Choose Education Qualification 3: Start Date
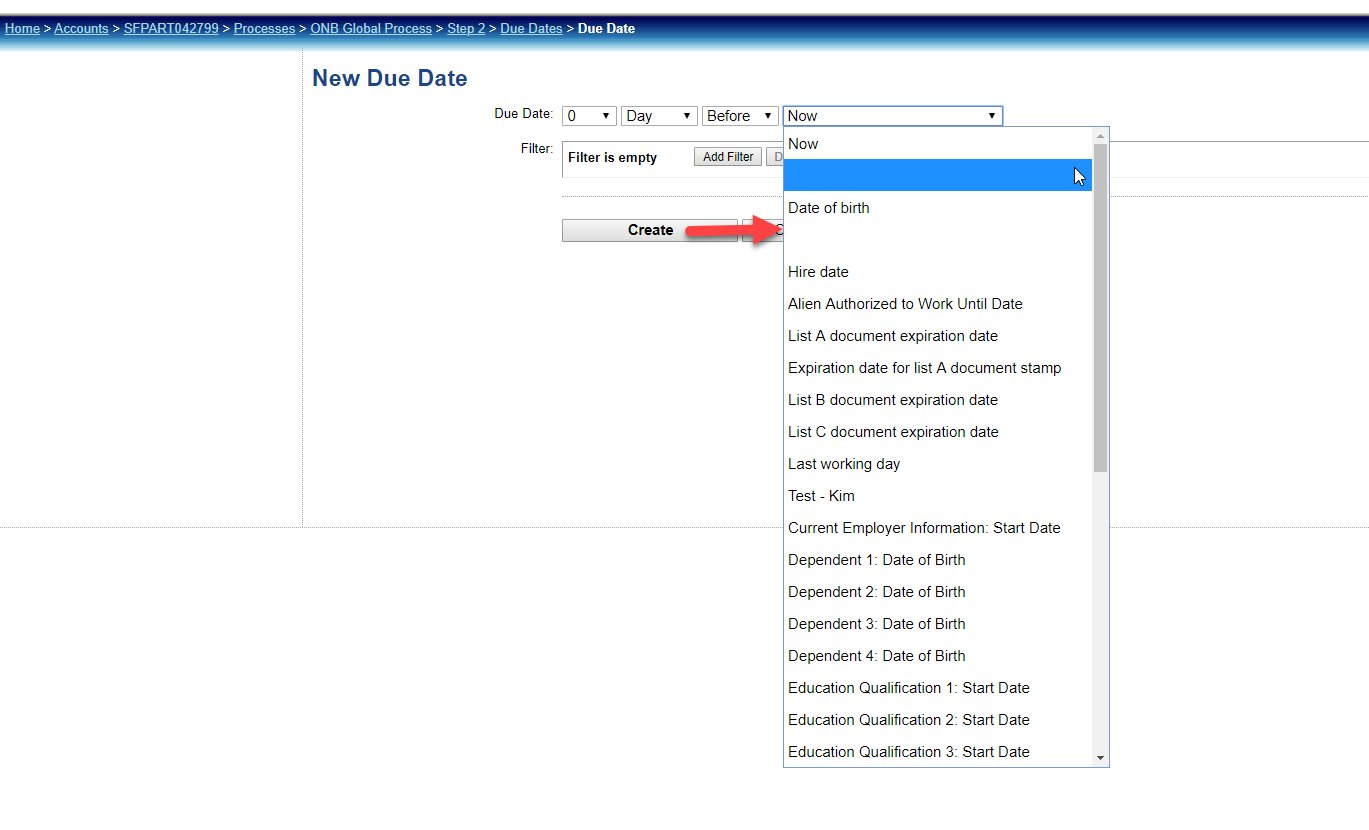Viewport: 1369px width, 830px height. [938, 752]
